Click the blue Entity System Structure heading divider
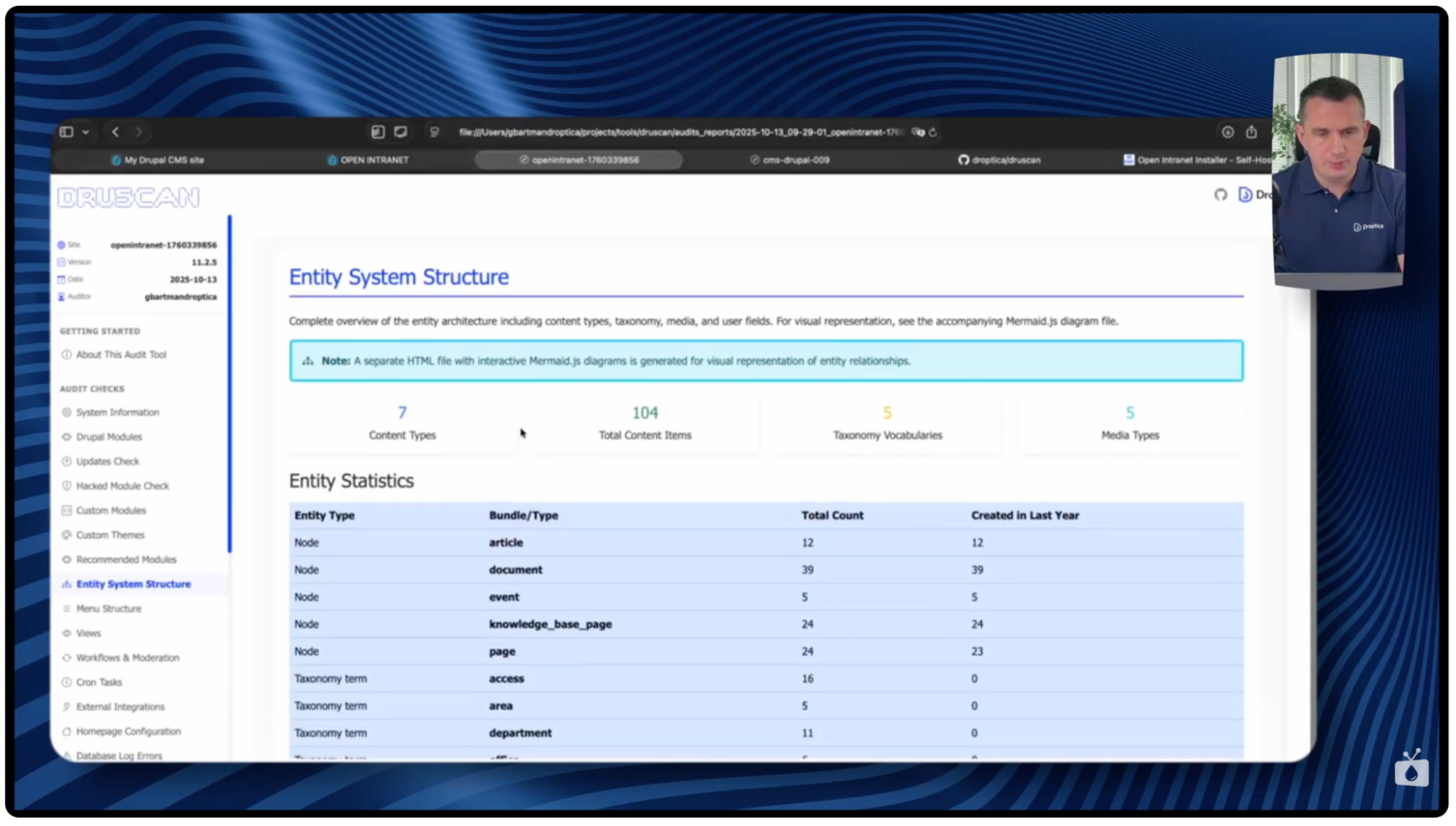The width and height of the screenshot is (1456, 826). point(766,295)
